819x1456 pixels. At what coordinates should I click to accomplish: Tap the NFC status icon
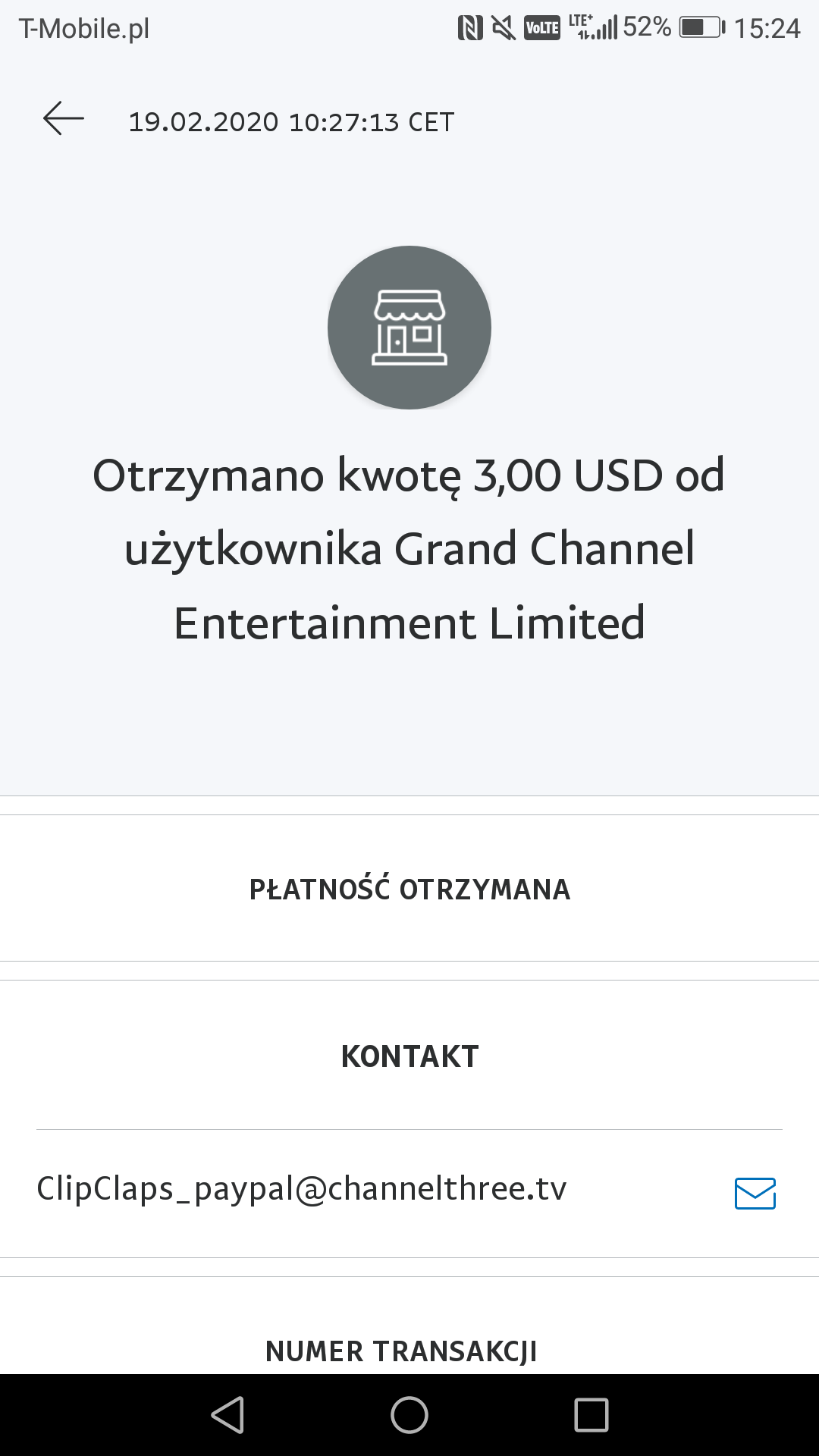[x=470, y=28]
